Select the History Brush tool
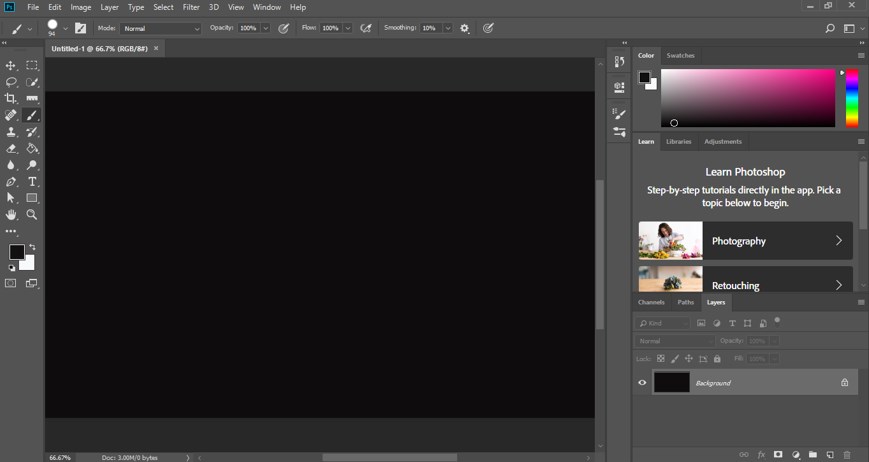Viewport: 869px width, 462px height. [x=32, y=132]
